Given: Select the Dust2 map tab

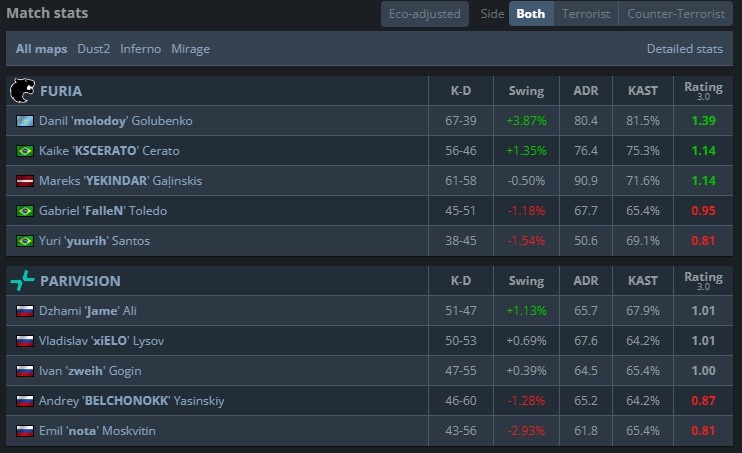Looking at the screenshot, I should point(94,48).
